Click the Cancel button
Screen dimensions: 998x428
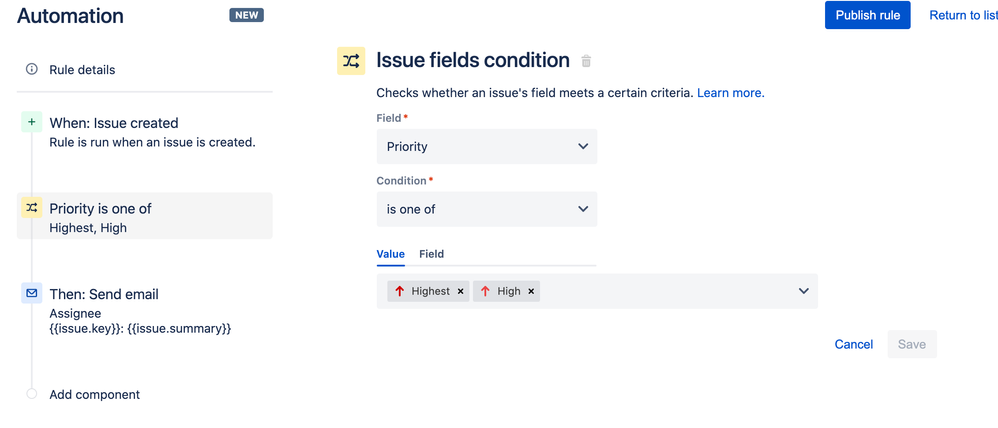(x=853, y=344)
